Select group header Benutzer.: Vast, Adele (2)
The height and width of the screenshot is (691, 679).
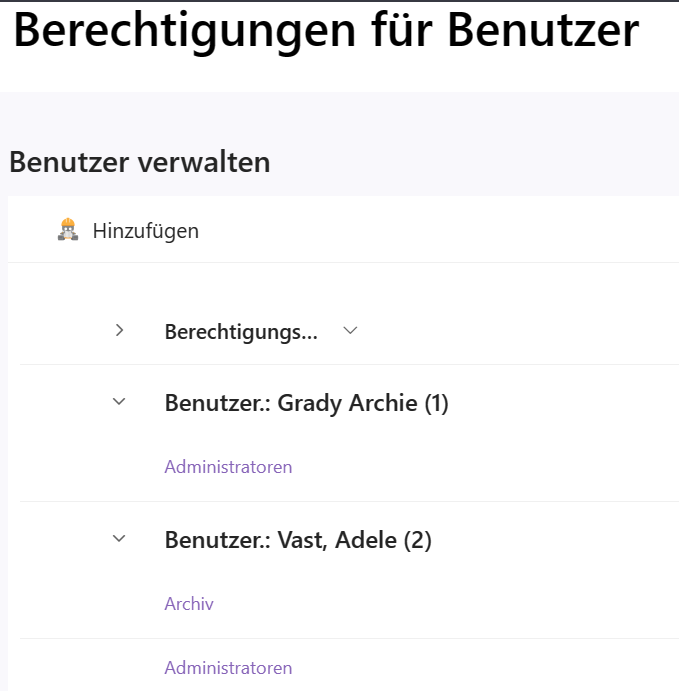(x=298, y=539)
